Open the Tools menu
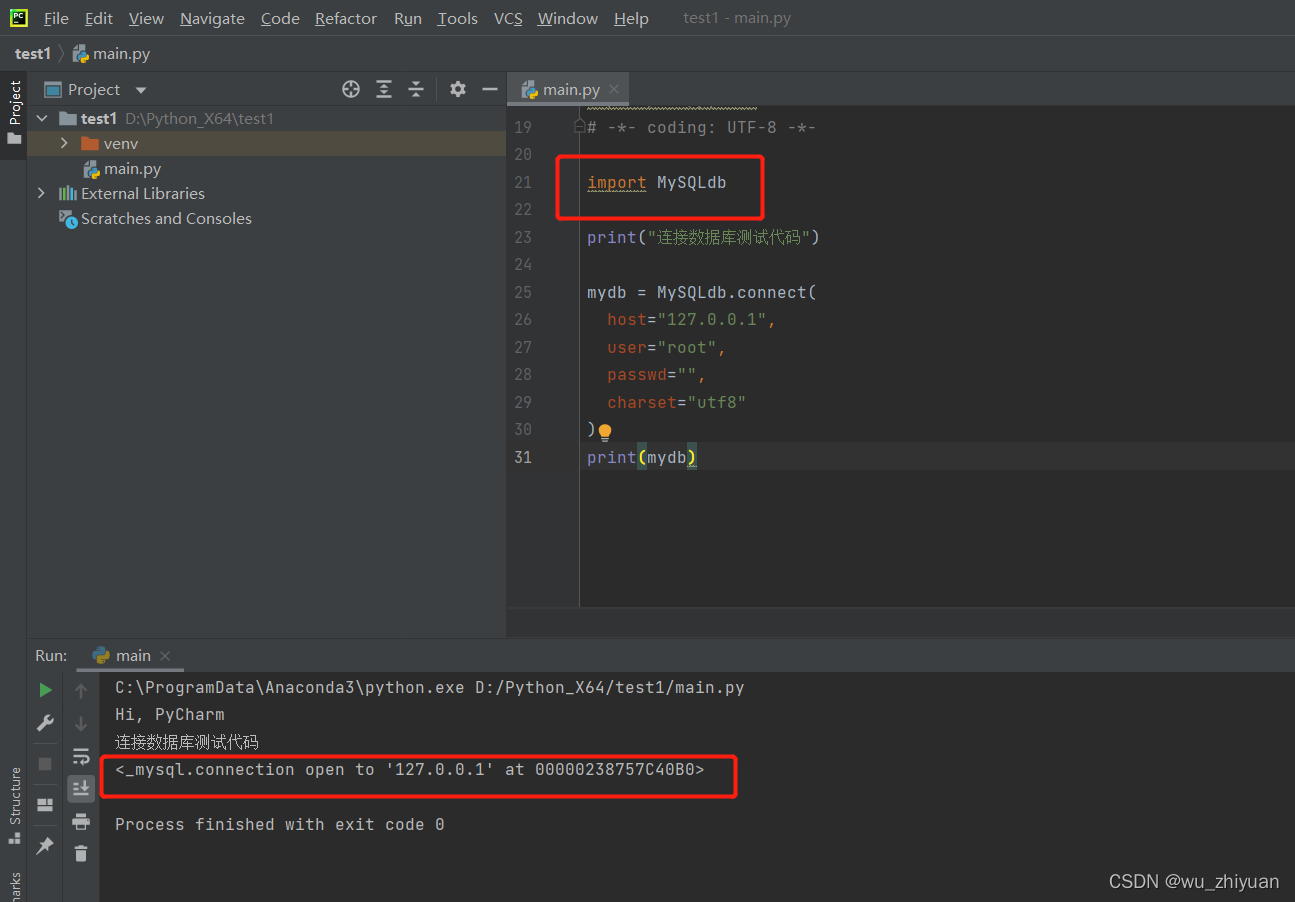 pyautogui.click(x=457, y=18)
